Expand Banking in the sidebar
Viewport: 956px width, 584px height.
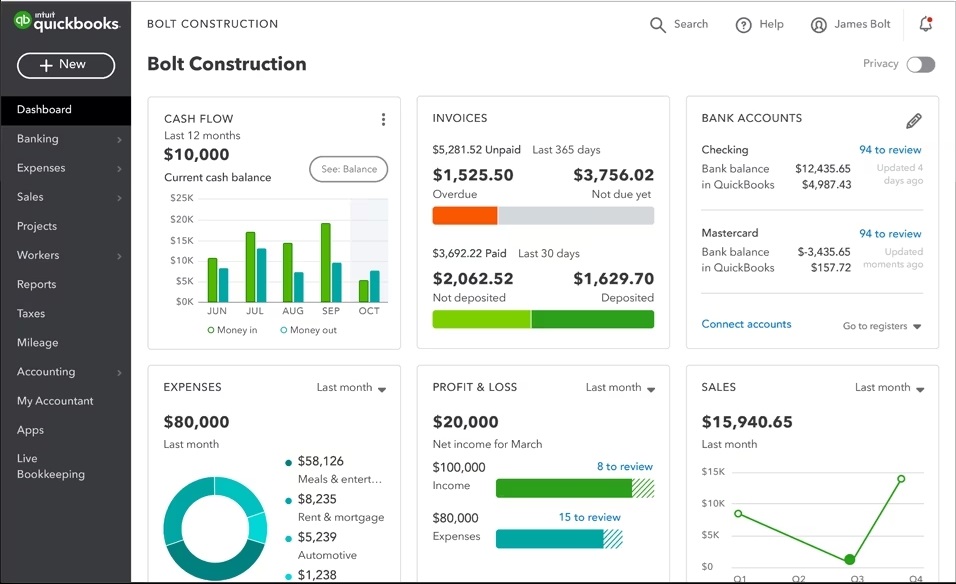pyautogui.click(x=65, y=139)
